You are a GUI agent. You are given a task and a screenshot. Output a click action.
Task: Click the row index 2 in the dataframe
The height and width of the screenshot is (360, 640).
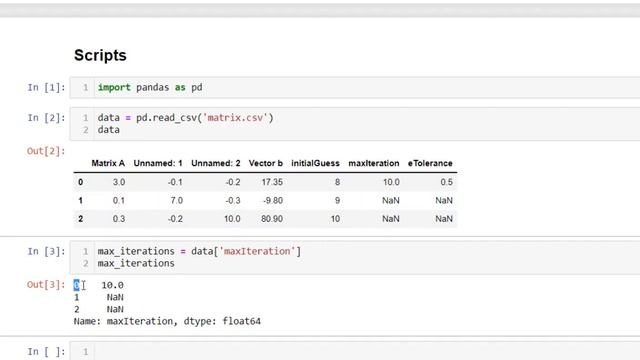pos(80,219)
